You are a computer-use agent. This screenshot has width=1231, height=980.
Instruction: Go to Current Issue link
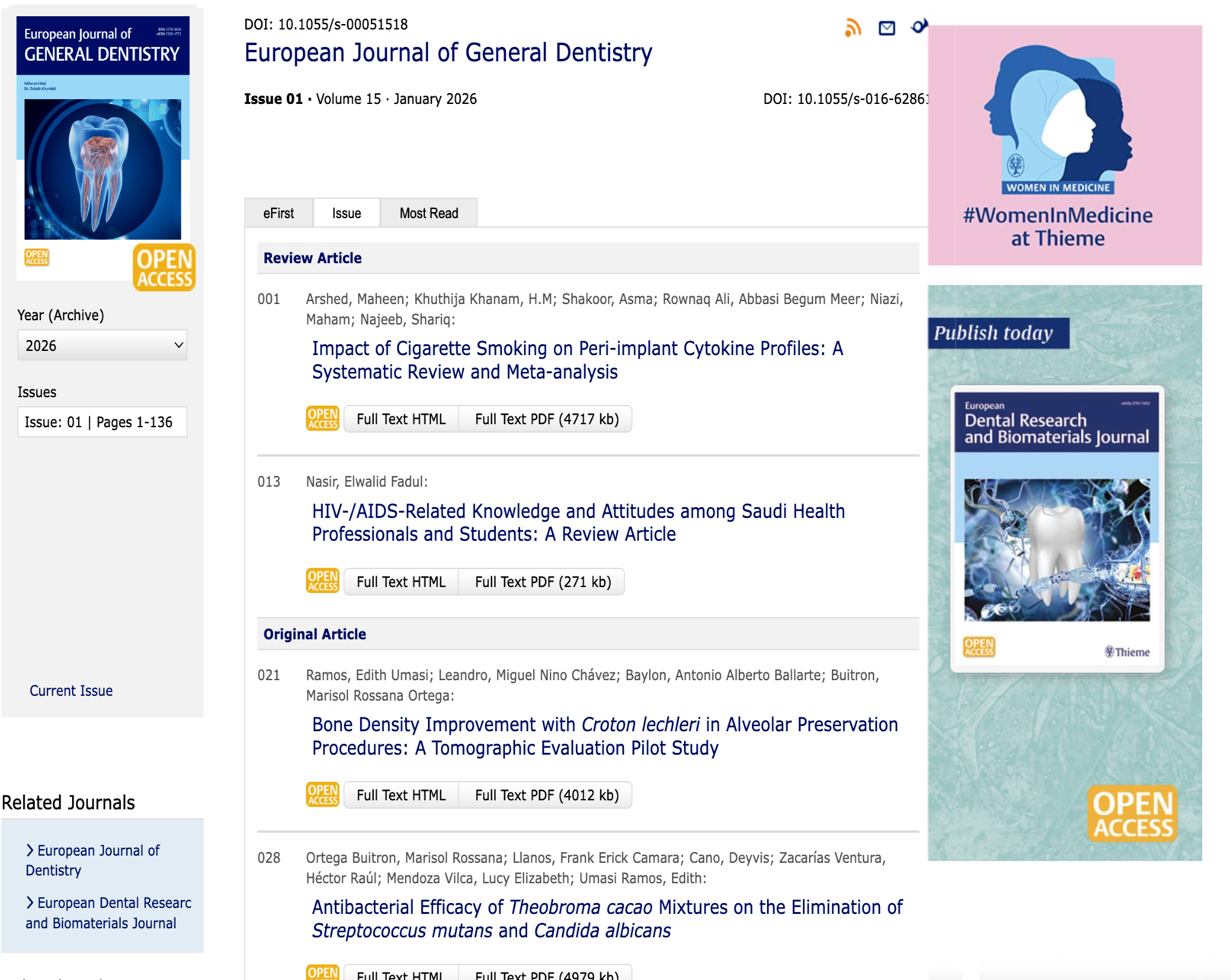click(71, 691)
